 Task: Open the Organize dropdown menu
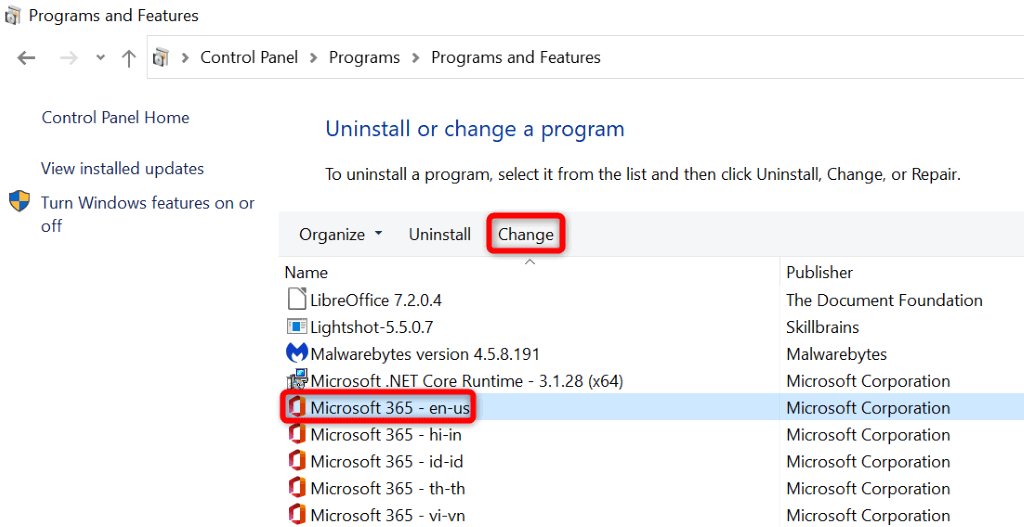[340, 234]
